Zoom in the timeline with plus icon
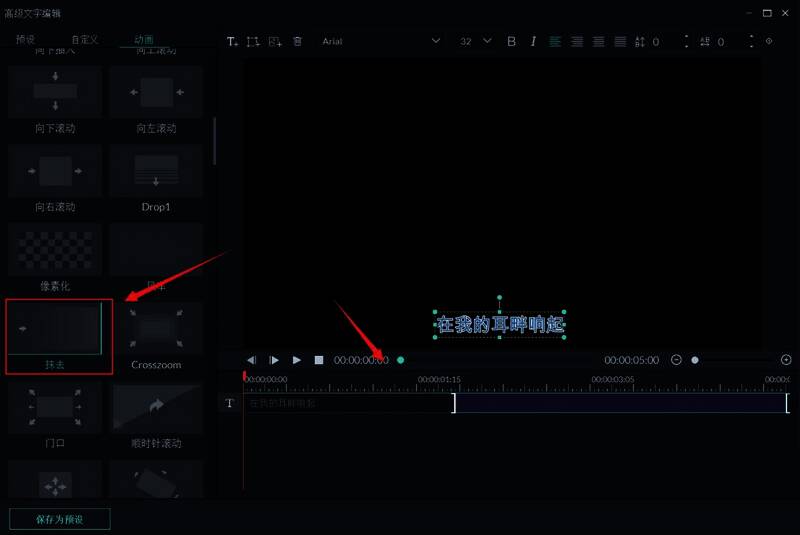The width and height of the screenshot is (800, 535). coord(786,360)
